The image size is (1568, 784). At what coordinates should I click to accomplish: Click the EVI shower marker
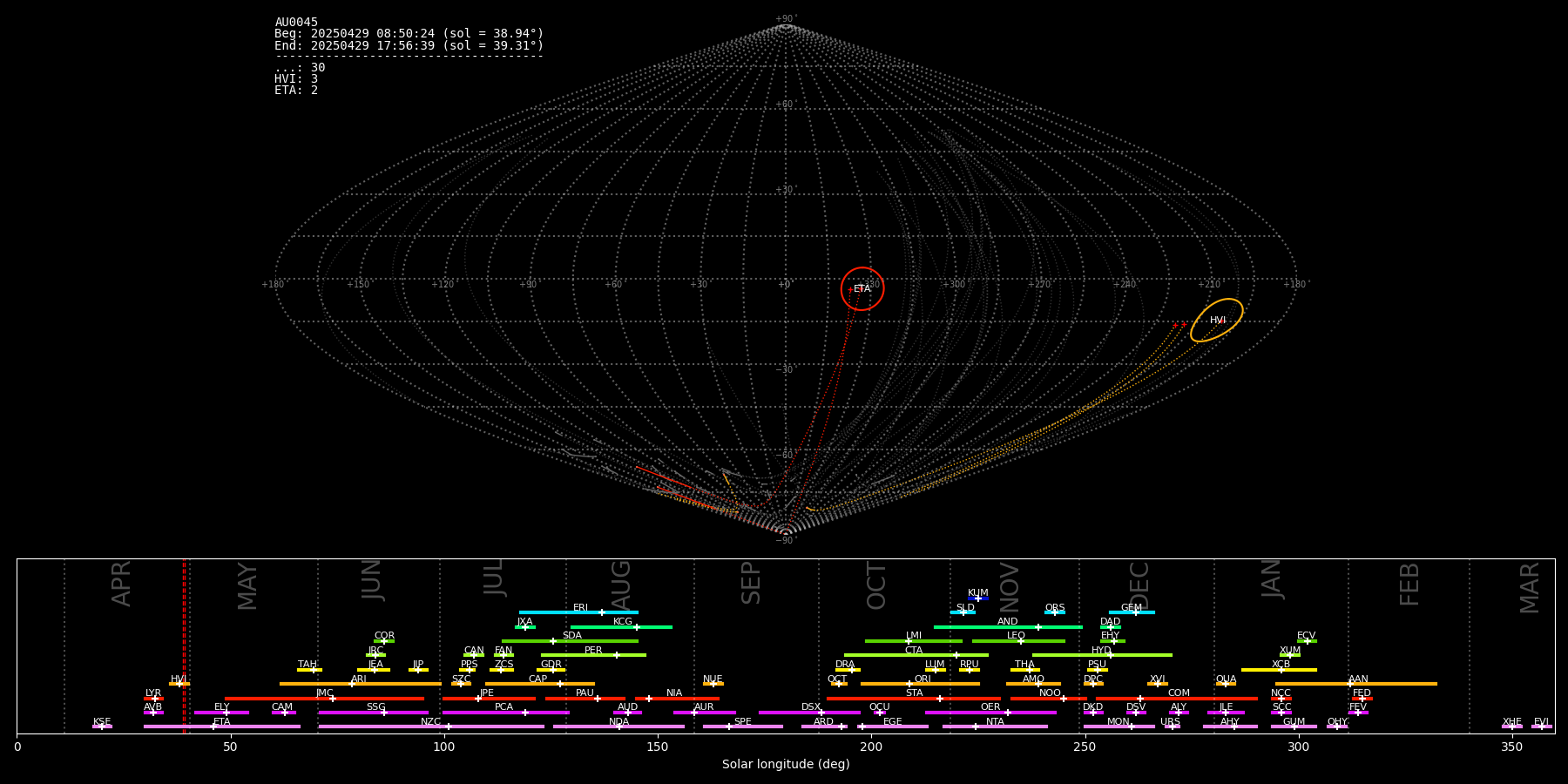[x=1542, y=727]
